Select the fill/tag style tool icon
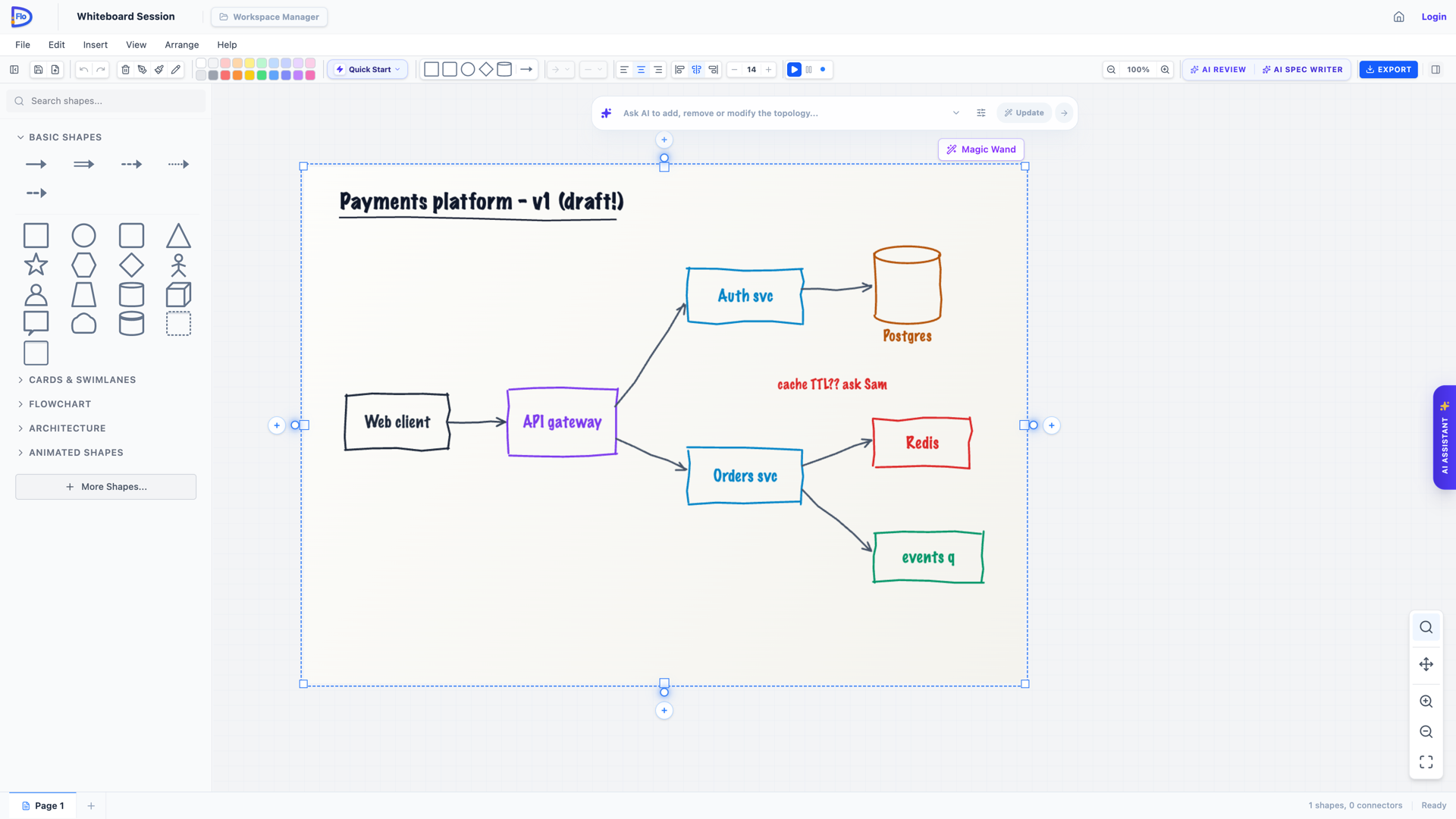 (x=143, y=70)
